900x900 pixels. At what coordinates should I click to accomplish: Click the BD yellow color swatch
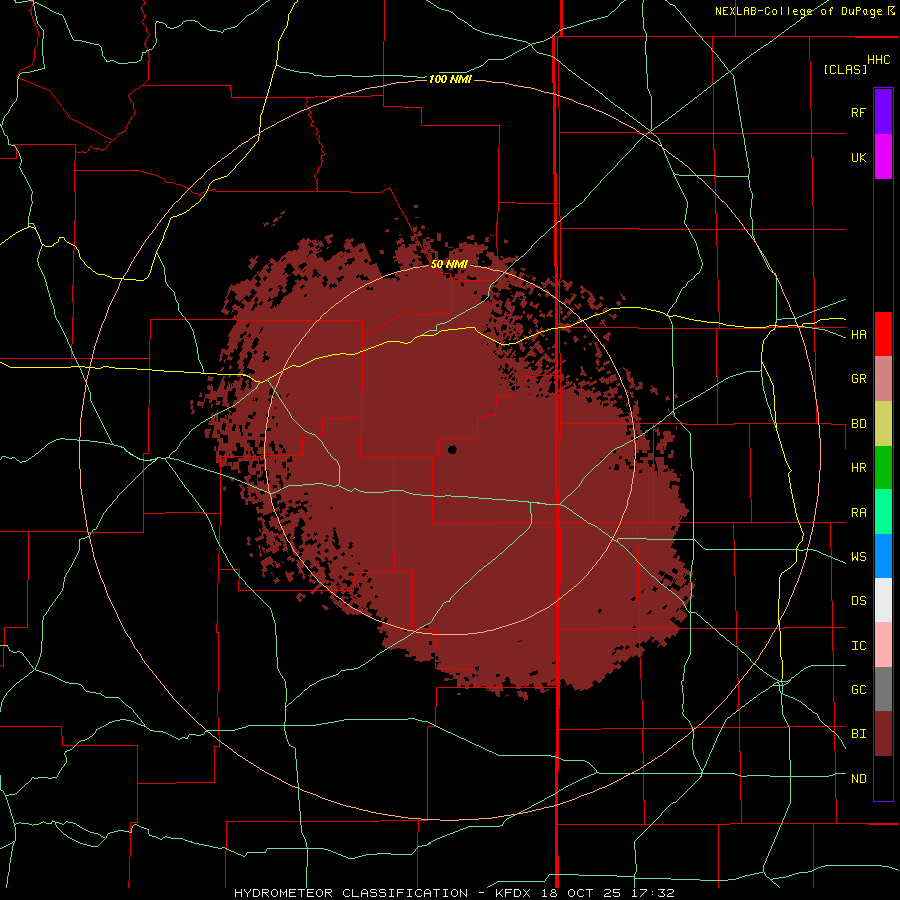(x=883, y=424)
